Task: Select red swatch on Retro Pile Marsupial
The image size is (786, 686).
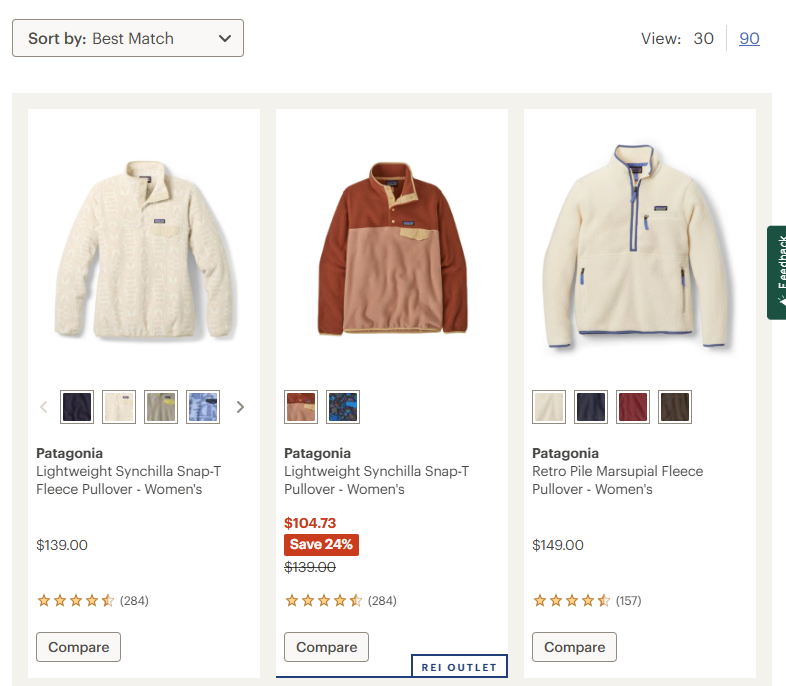Action: (x=633, y=407)
